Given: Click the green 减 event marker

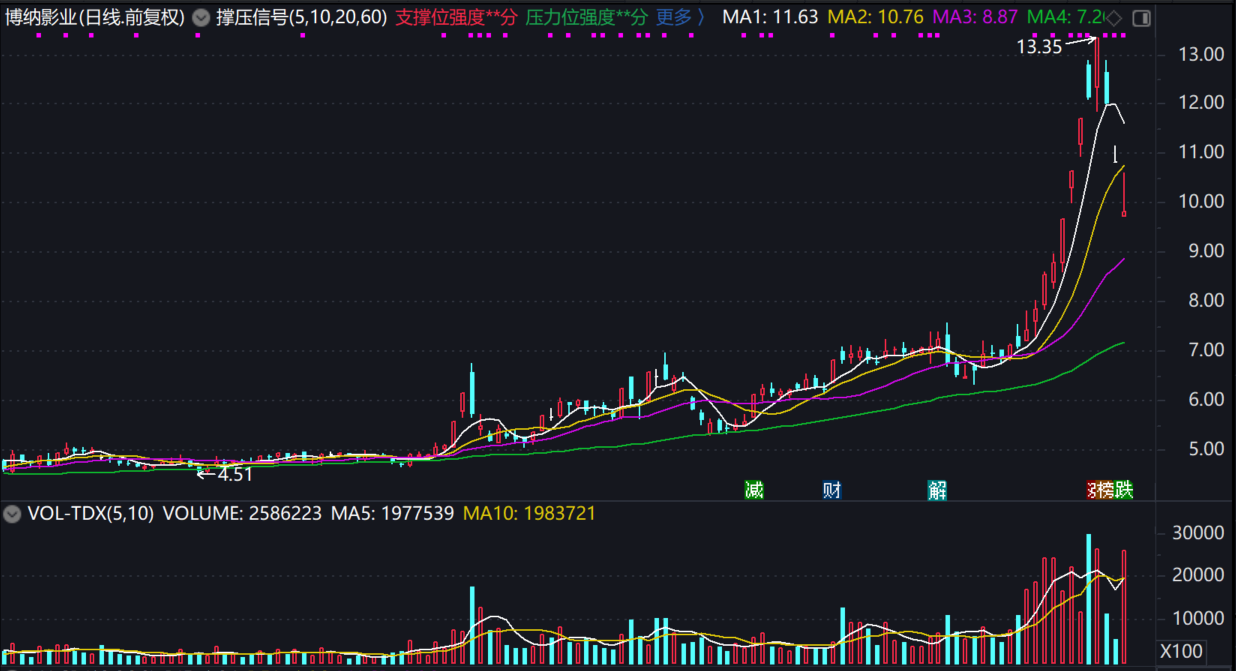Looking at the screenshot, I should pyautogui.click(x=753, y=490).
